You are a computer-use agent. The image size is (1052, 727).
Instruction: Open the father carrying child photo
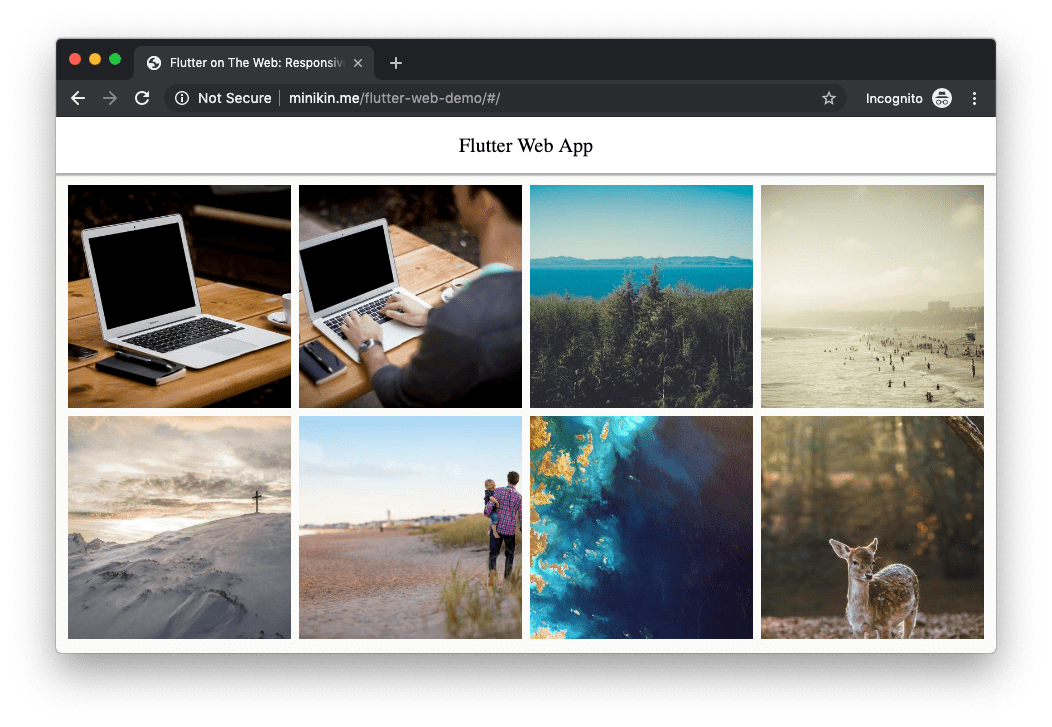[410, 527]
